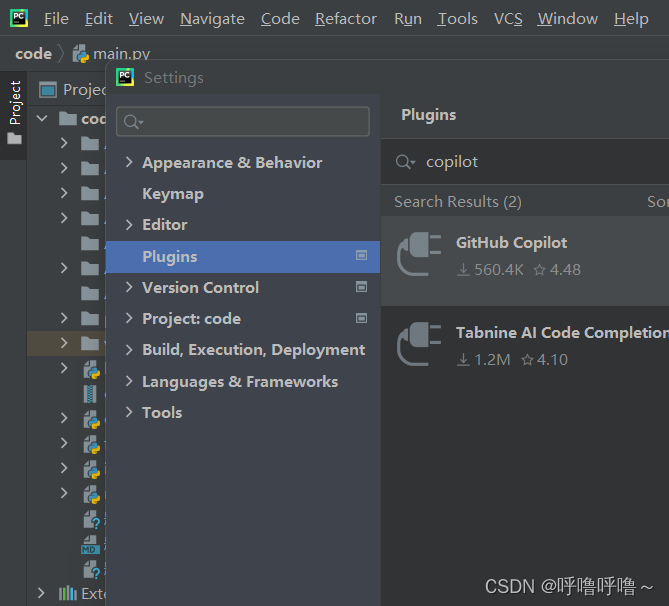Collapse the root code folder in Project tree
The height and width of the screenshot is (606, 669).
[x=42, y=118]
